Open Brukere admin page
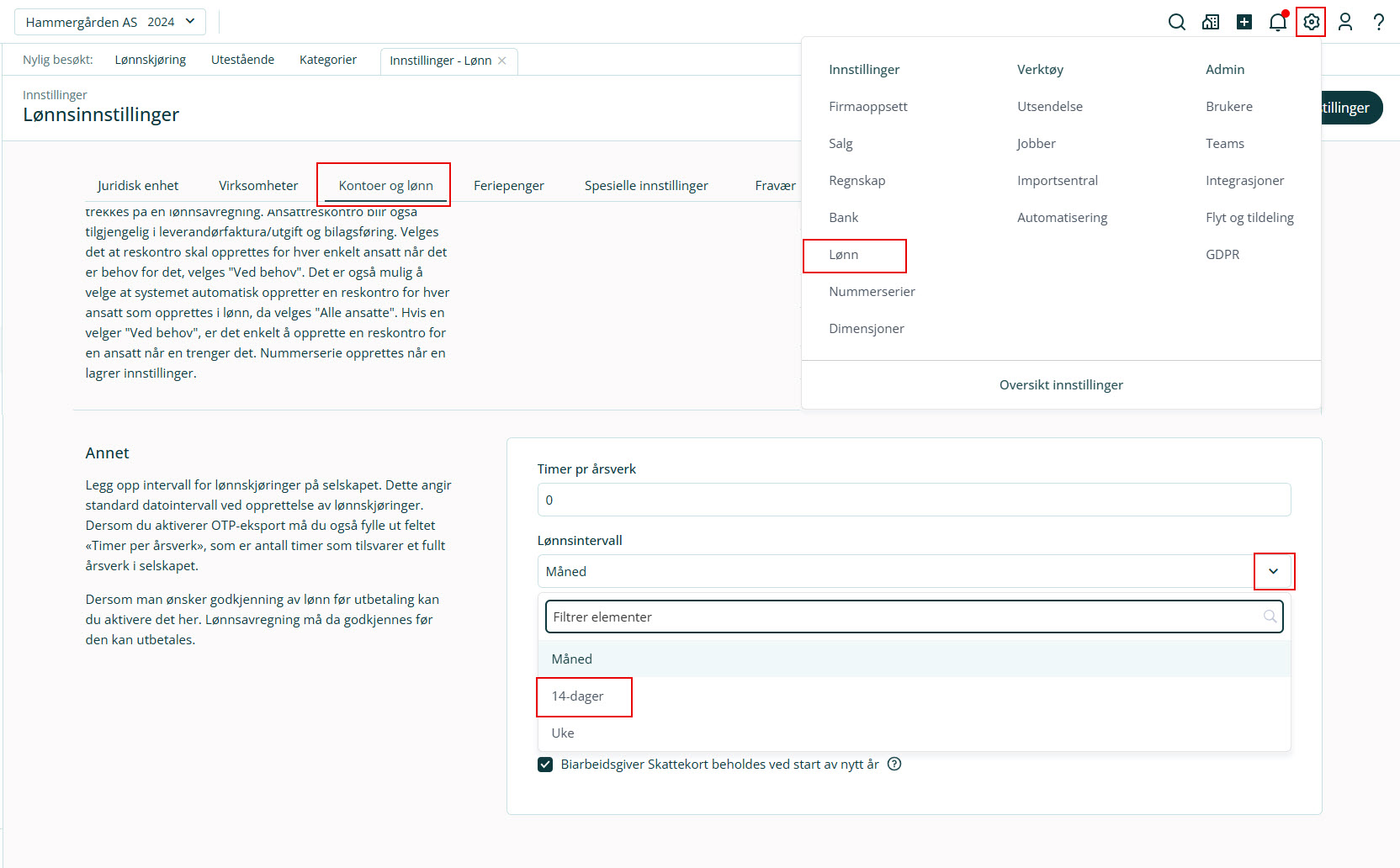The height and width of the screenshot is (868, 1400). [x=1229, y=107]
